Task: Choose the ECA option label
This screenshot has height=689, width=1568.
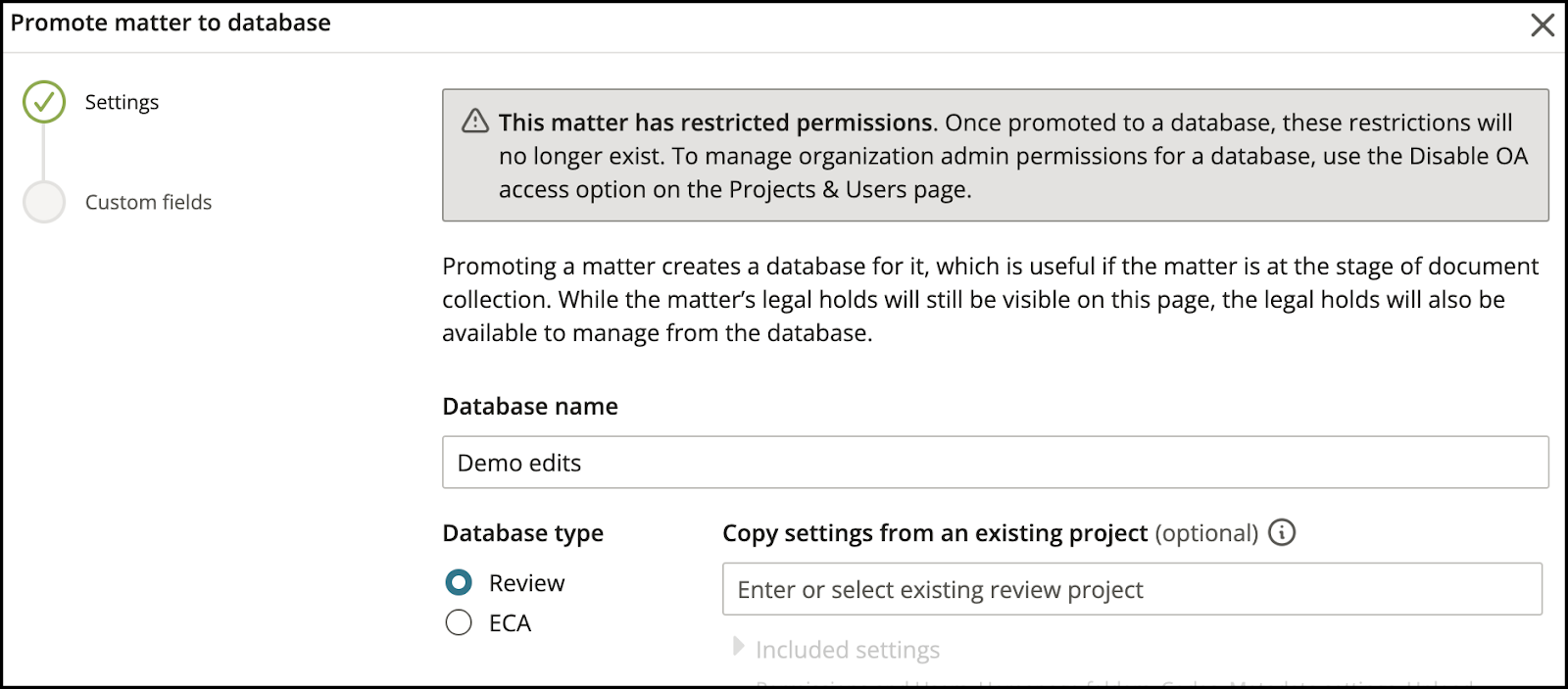Action: click(x=510, y=623)
